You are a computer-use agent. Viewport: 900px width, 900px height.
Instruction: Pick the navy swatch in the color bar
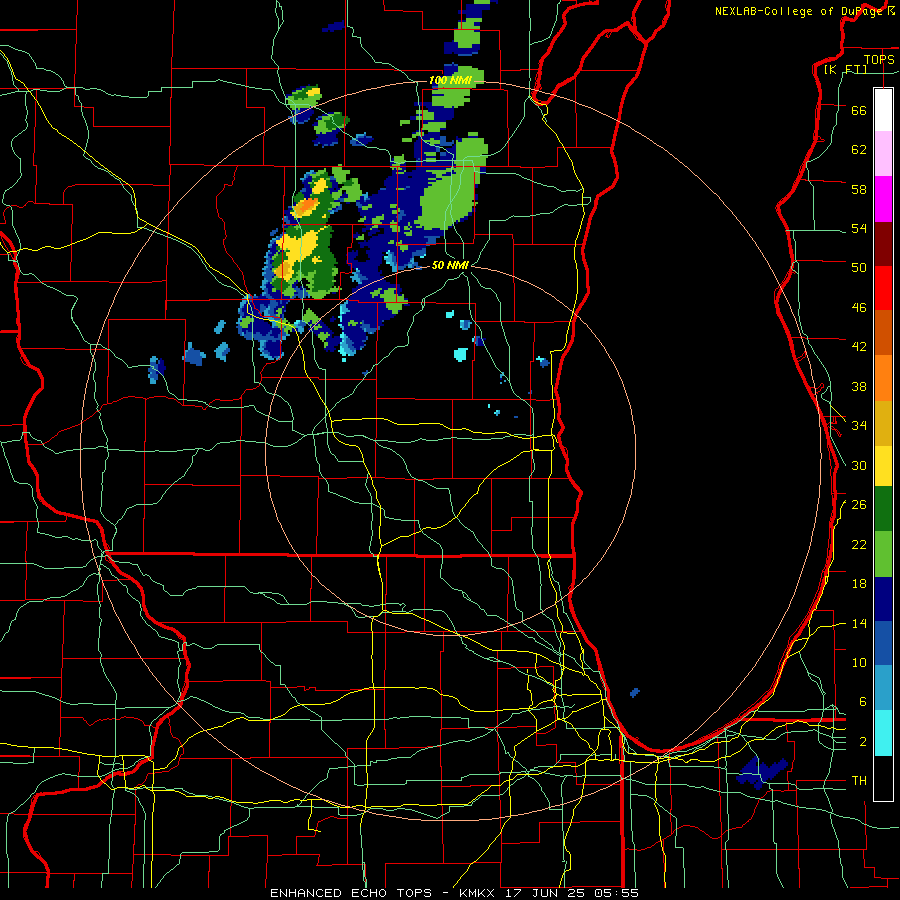[883, 599]
